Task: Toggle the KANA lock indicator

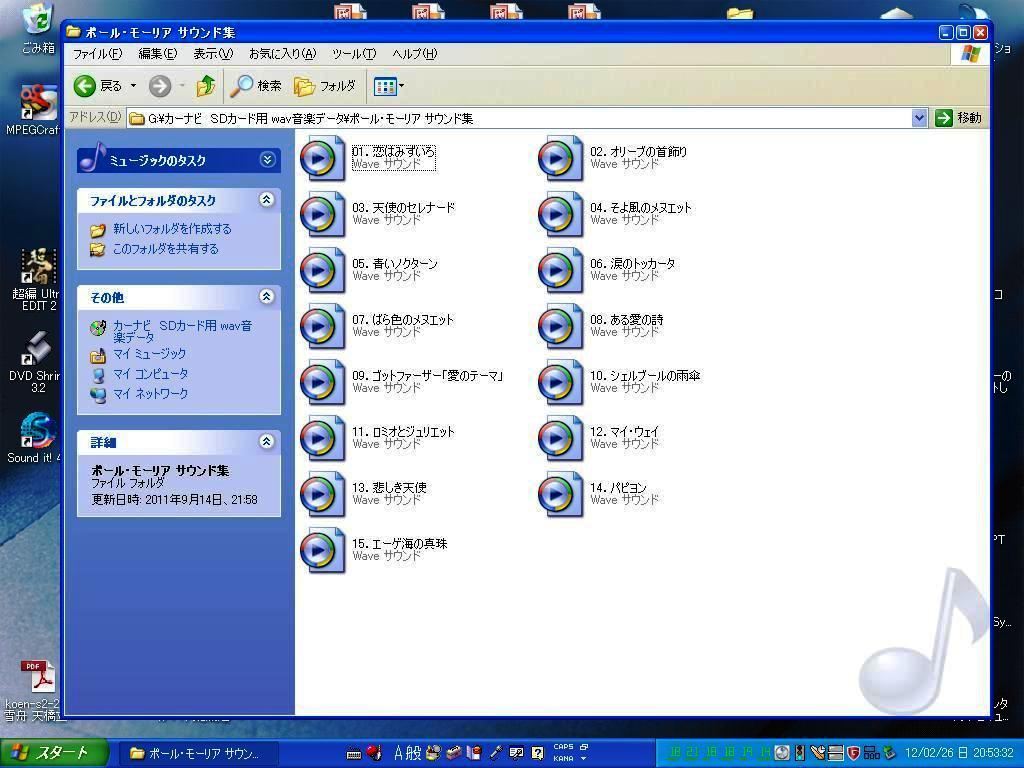Action: 564,758
